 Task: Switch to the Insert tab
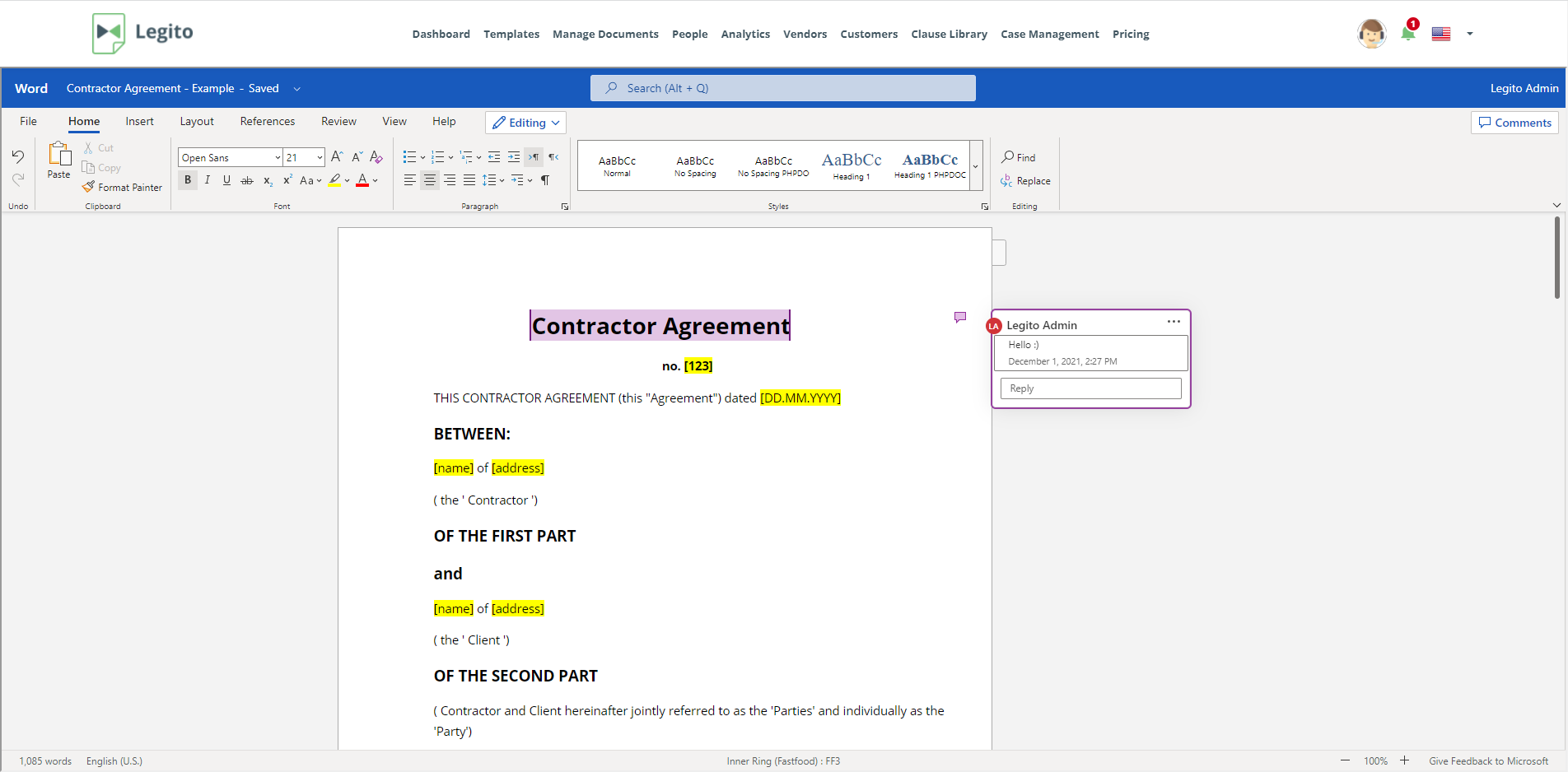click(140, 121)
